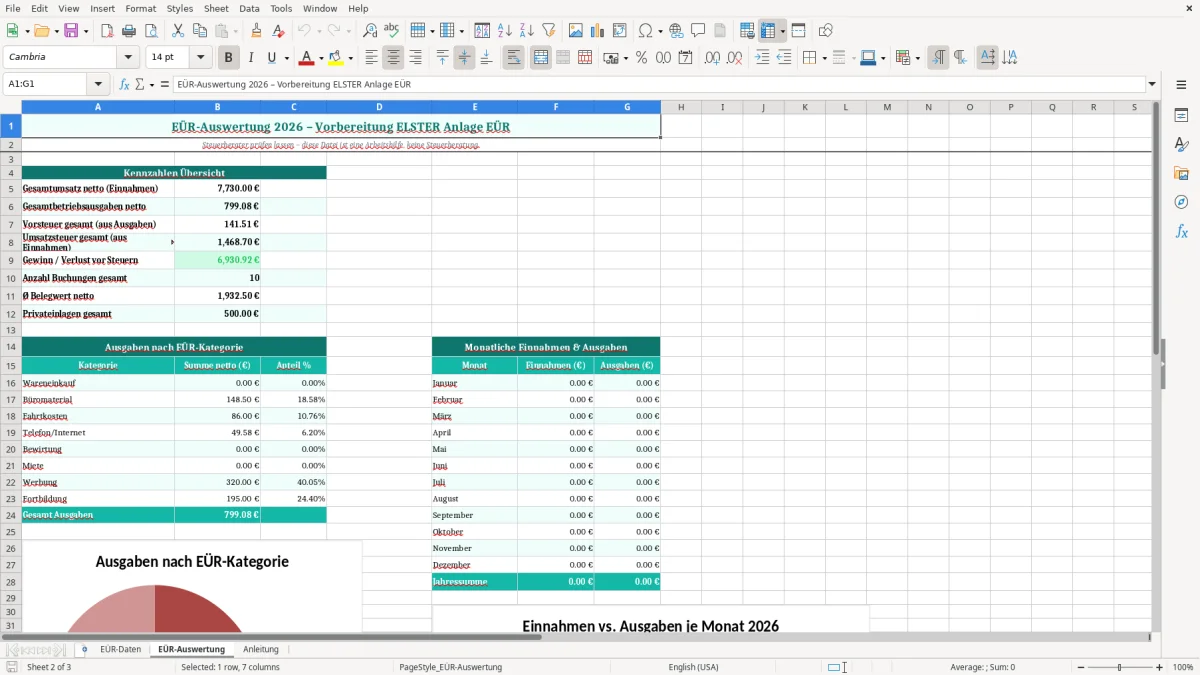This screenshot has width=1200, height=675.
Task: Sort descending with the Z-A arrow icon
Action: pos(527,31)
